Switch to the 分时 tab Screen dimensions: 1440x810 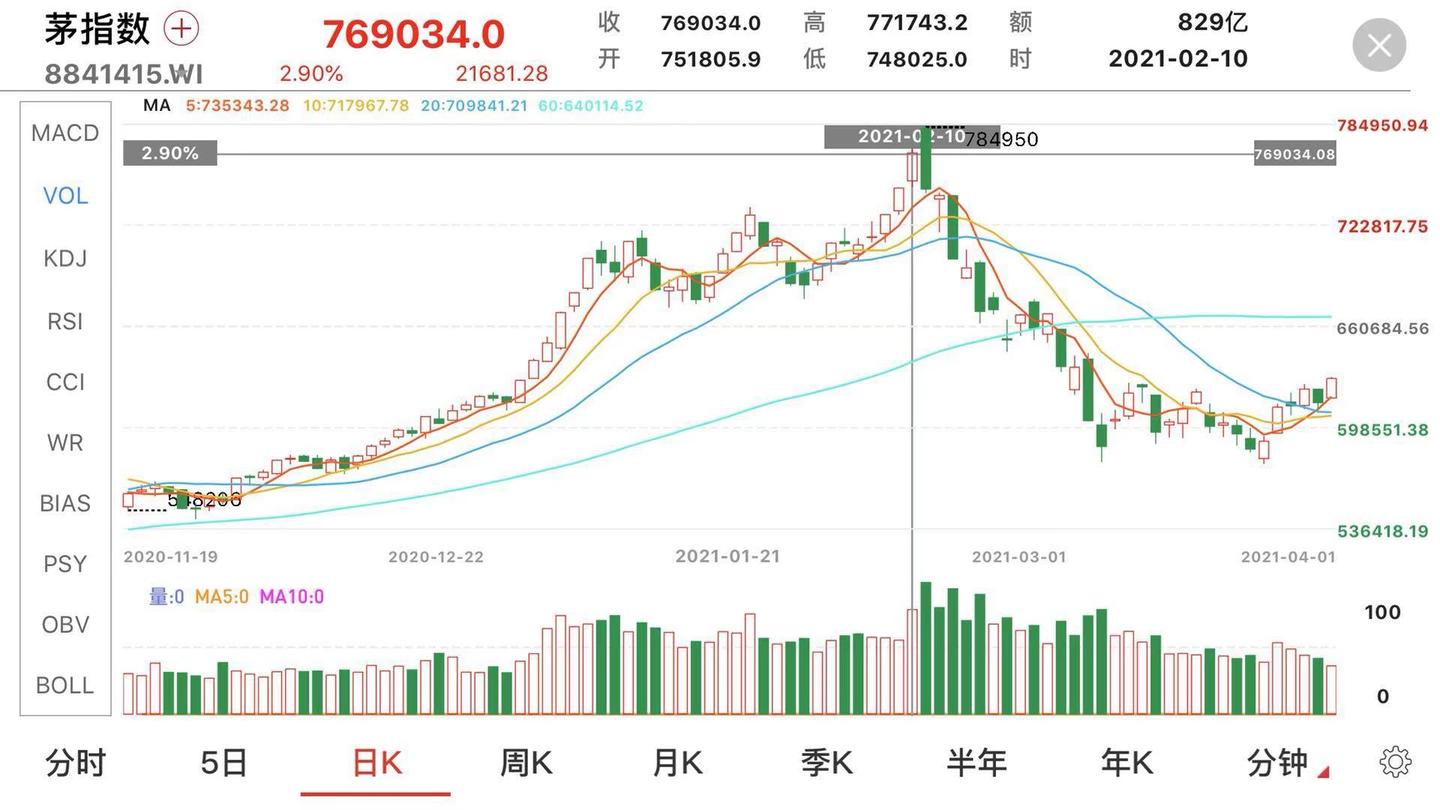click(x=75, y=763)
